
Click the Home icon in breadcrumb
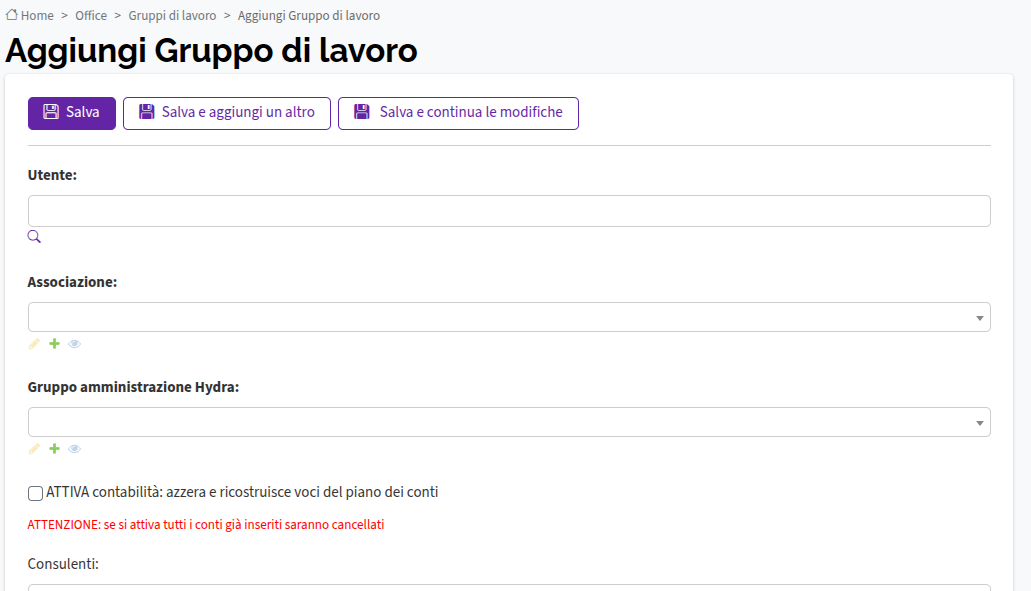pyautogui.click(x=12, y=14)
